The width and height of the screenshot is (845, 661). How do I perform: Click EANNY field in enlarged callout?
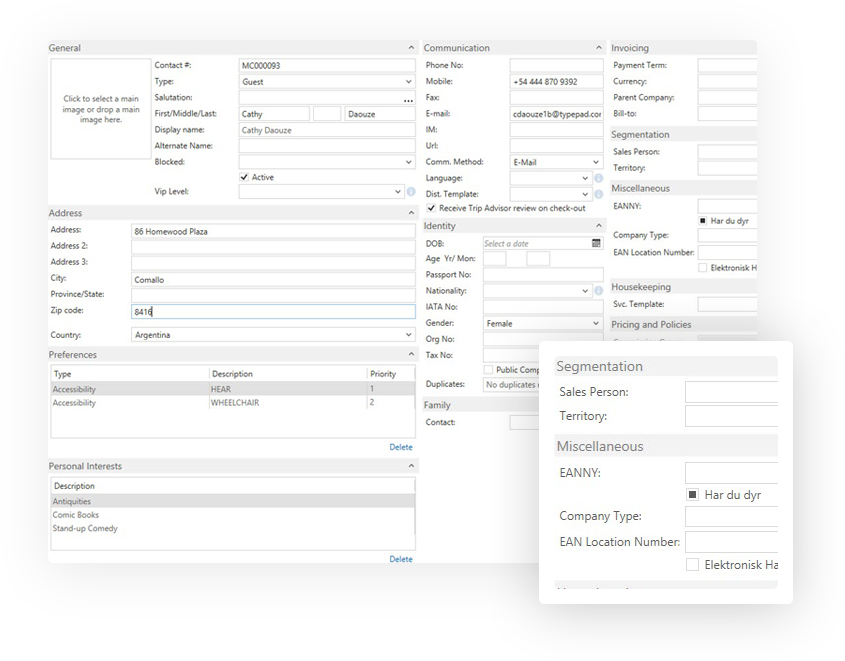(731, 472)
